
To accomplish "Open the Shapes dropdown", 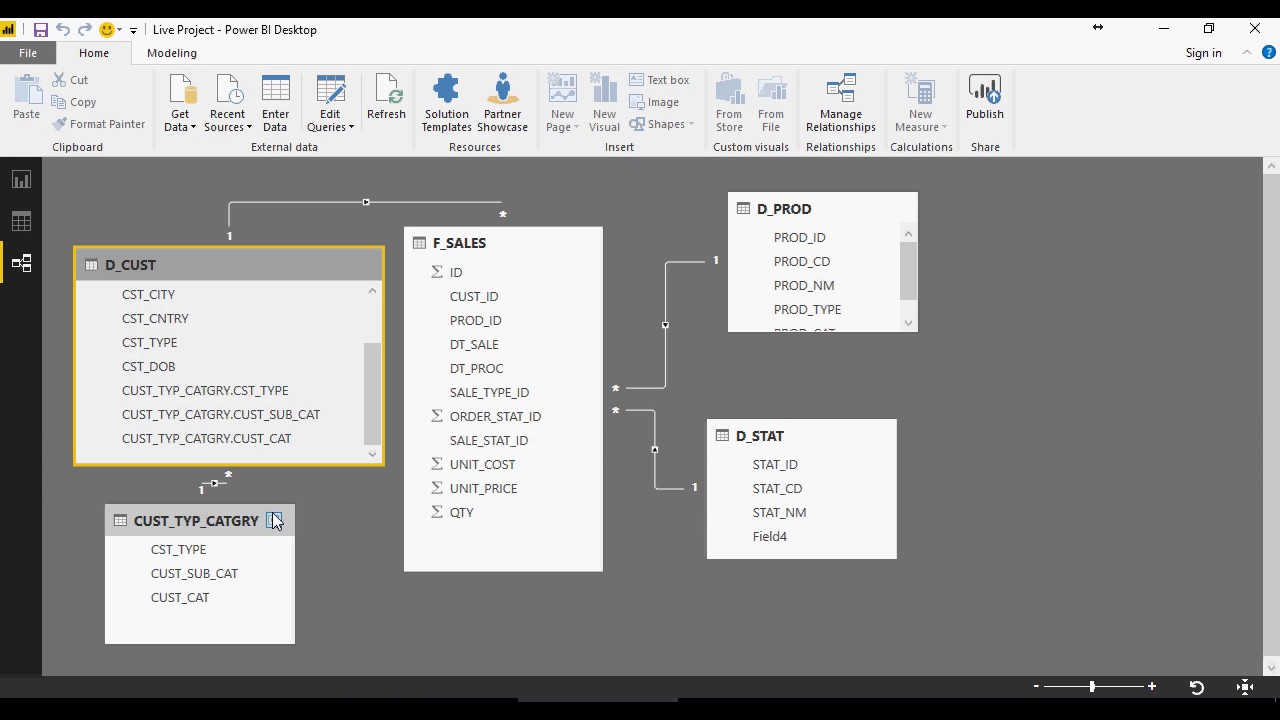I will click(x=661, y=124).
